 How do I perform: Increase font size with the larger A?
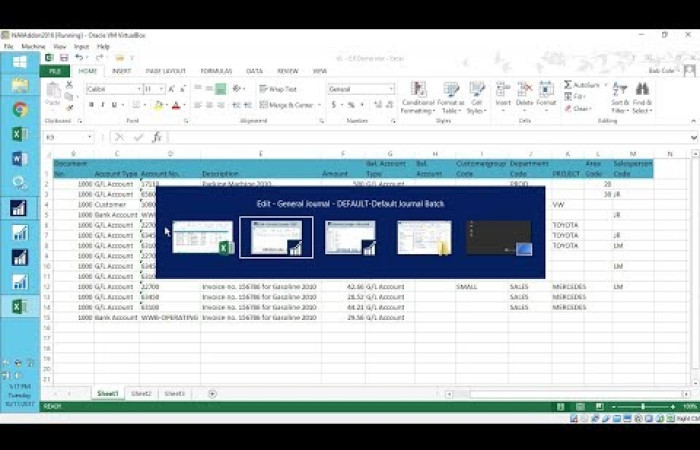point(171,89)
